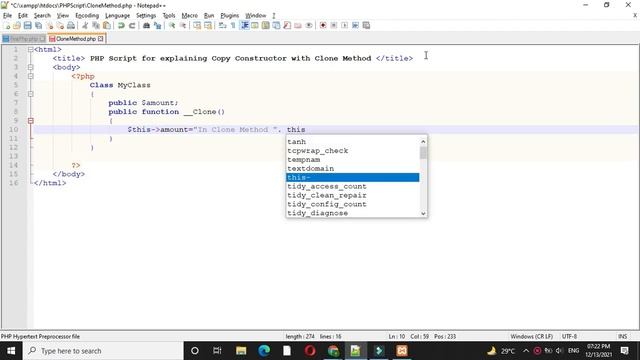This screenshot has width=640, height=360.
Task: Open Folder as Workspace icon
Action: point(298,25)
